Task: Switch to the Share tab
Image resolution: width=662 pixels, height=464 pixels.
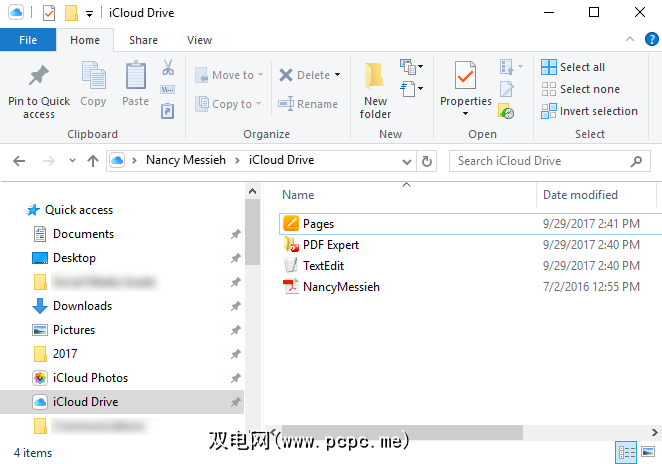Action: coord(143,40)
